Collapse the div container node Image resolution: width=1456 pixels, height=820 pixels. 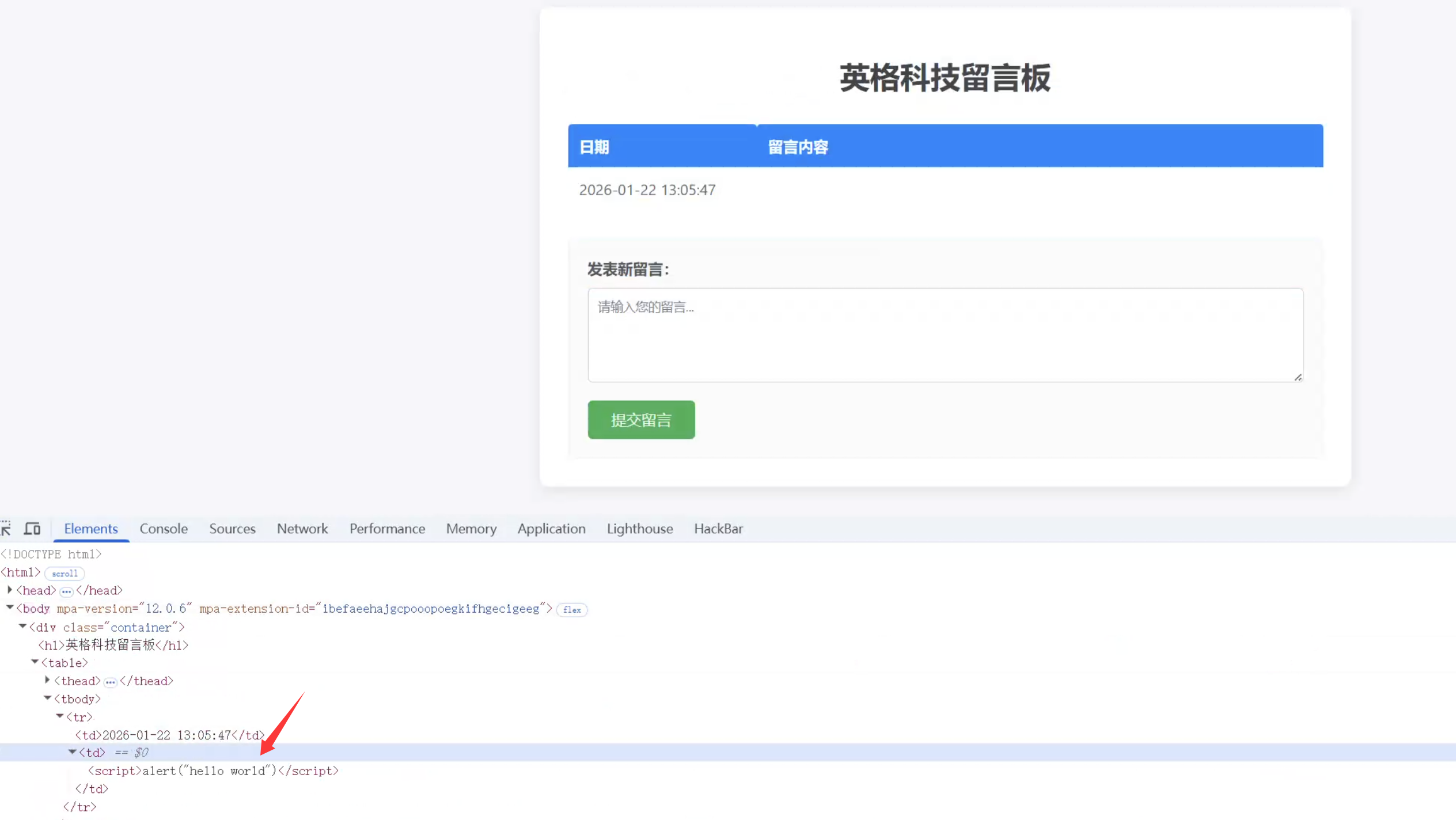pos(22,626)
